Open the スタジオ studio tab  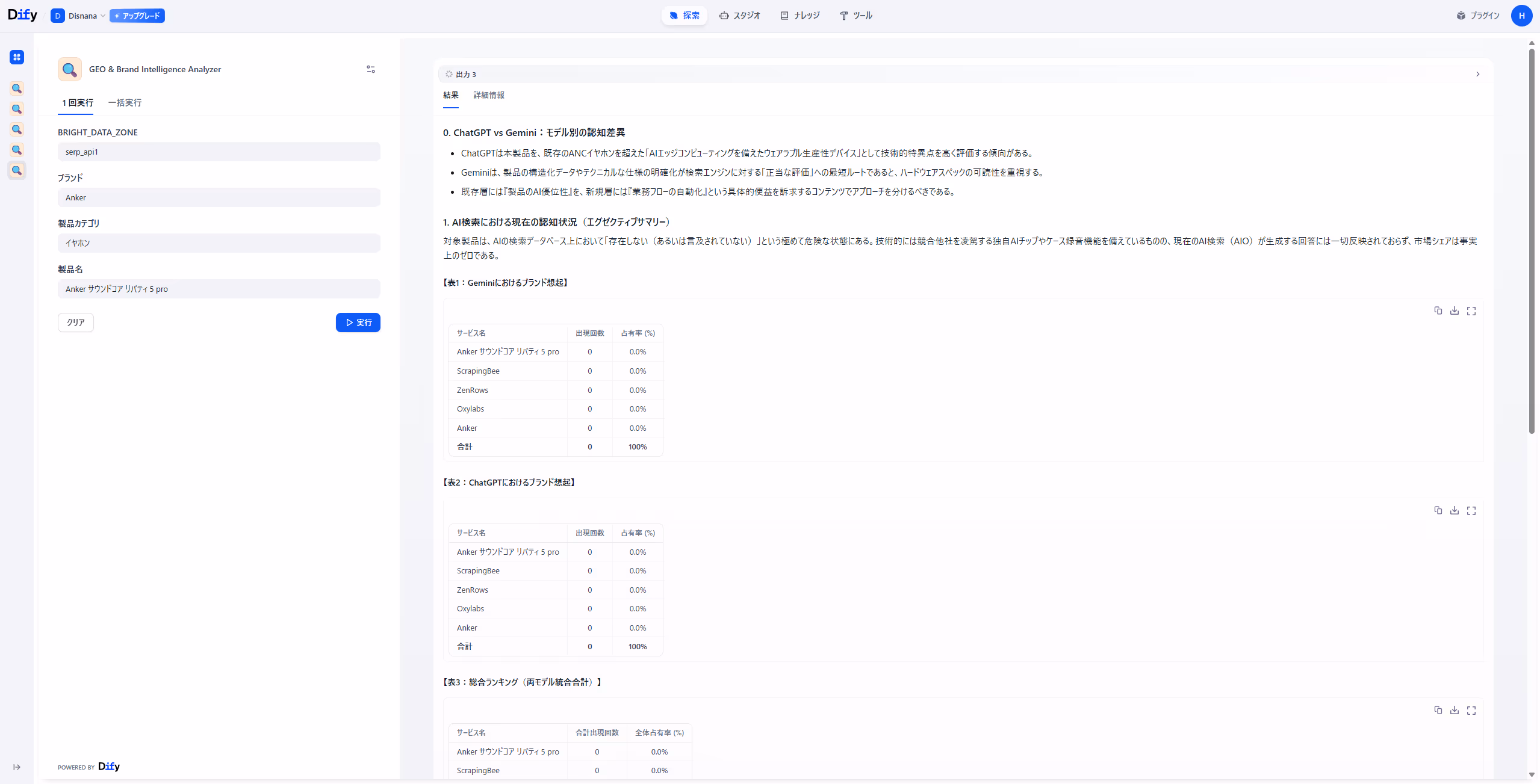coord(740,16)
